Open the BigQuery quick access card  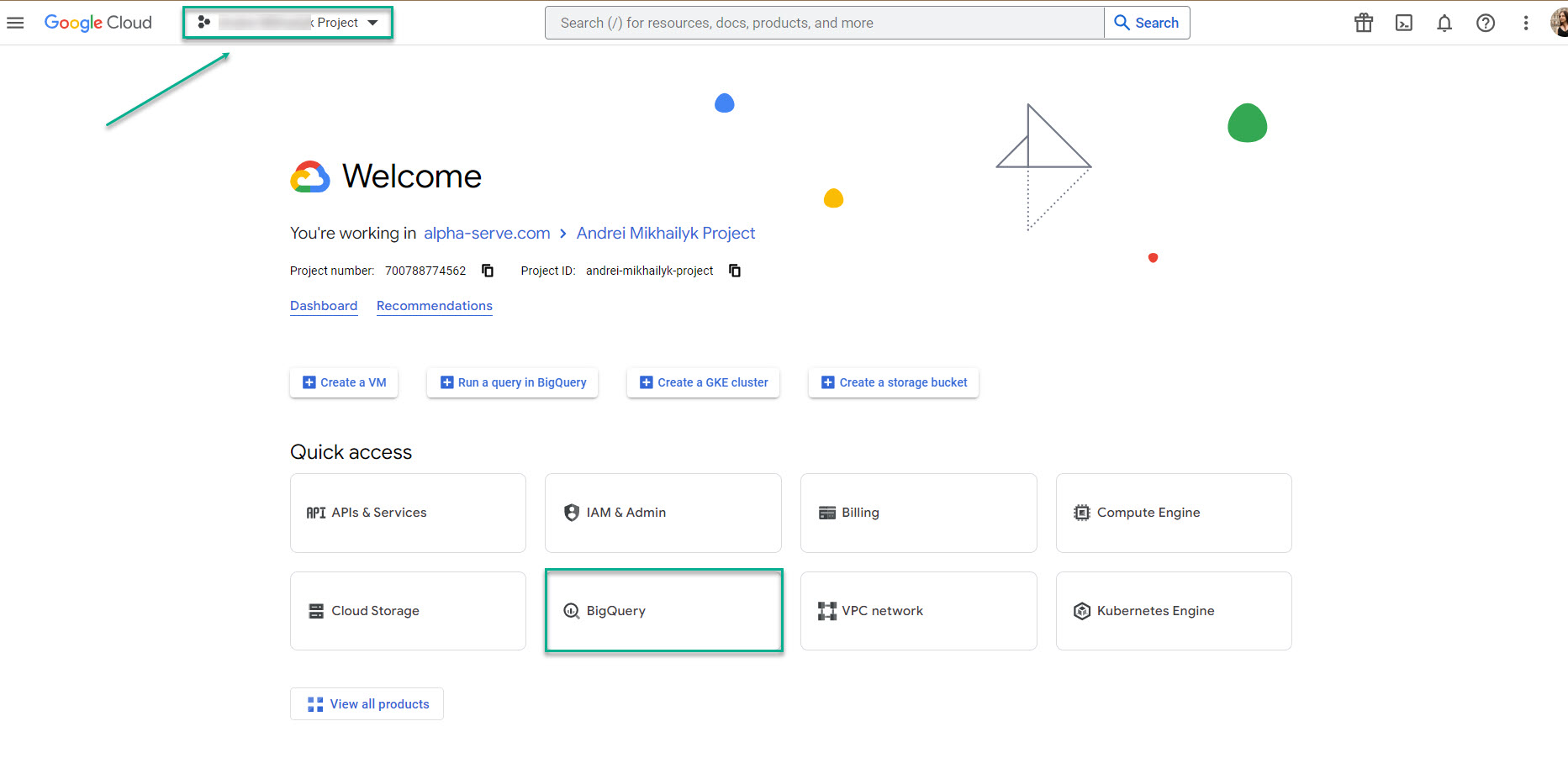point(663,611)
